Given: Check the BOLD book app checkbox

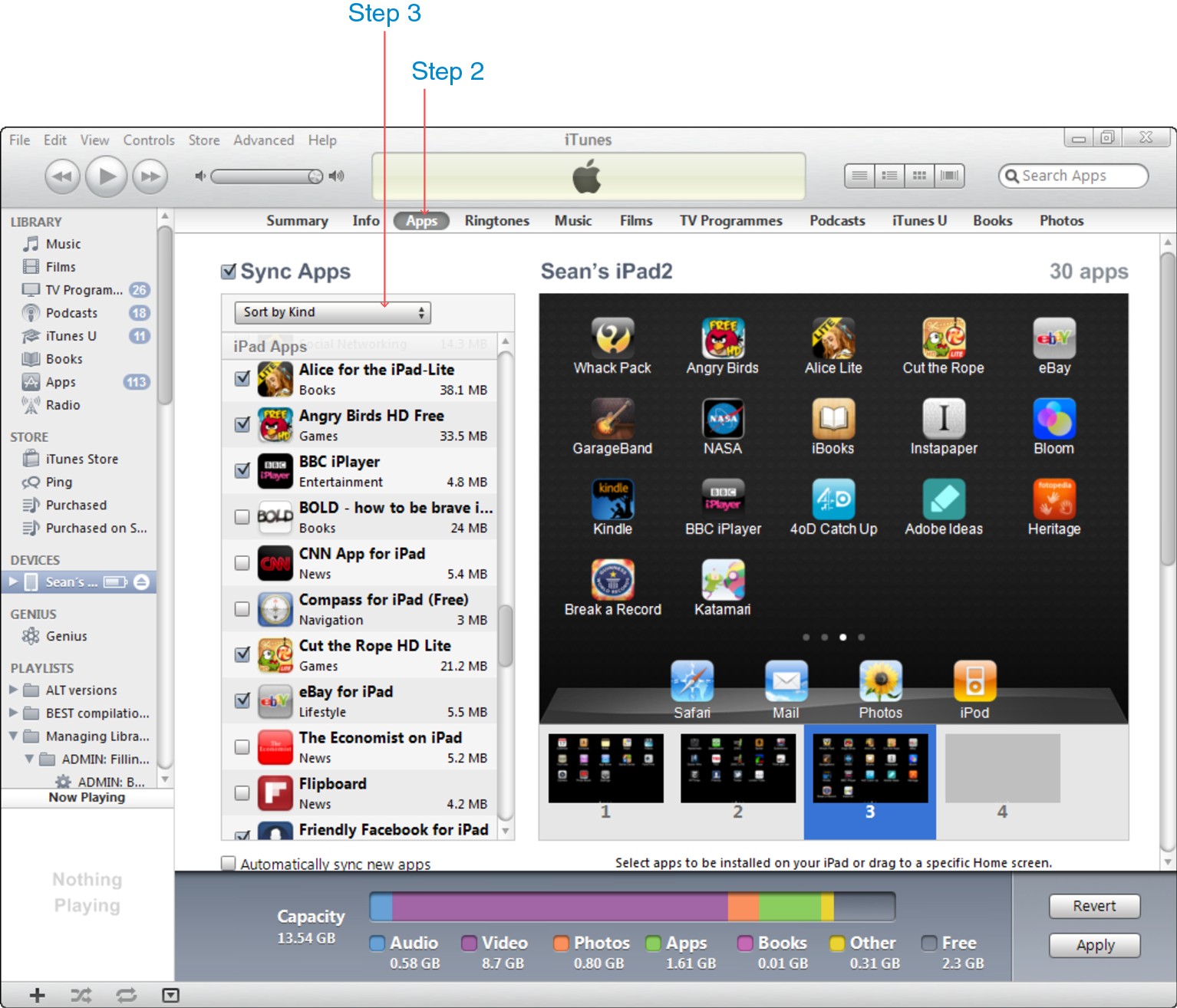Looking at the screenshot, I should click(242, 517).
